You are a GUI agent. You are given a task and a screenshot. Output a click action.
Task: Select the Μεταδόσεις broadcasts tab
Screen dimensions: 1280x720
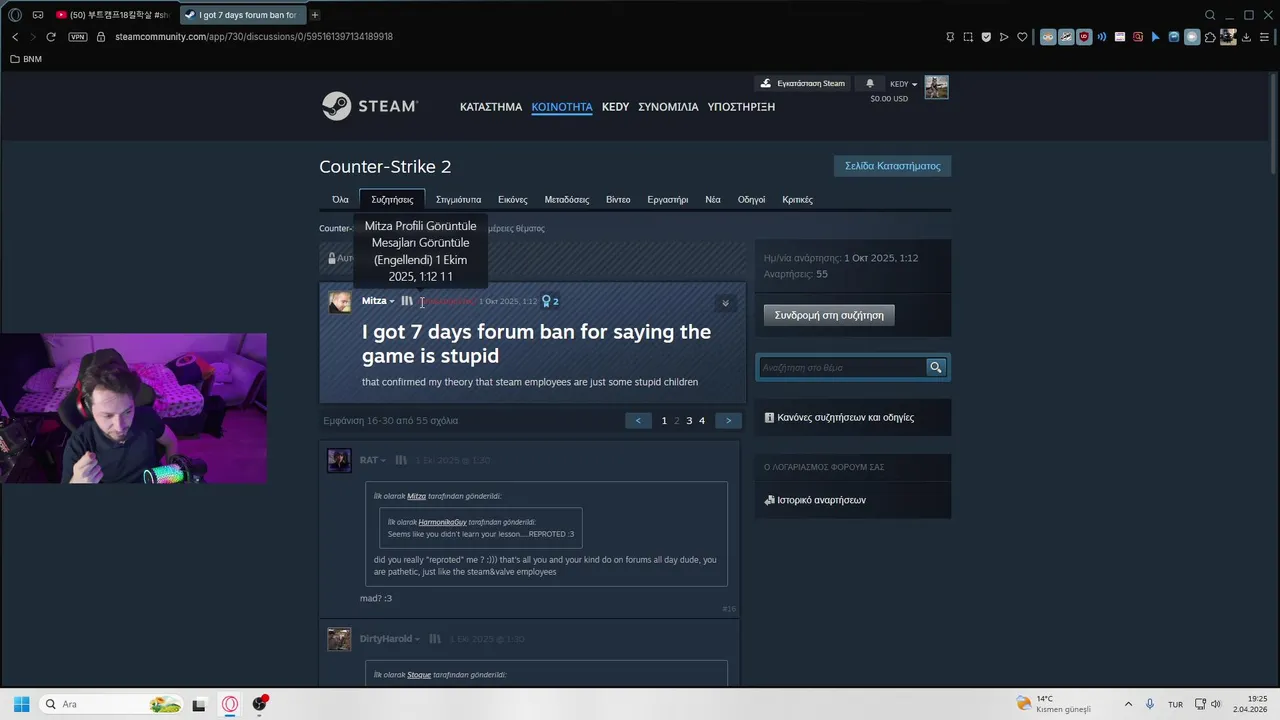[x=567, y=200]
